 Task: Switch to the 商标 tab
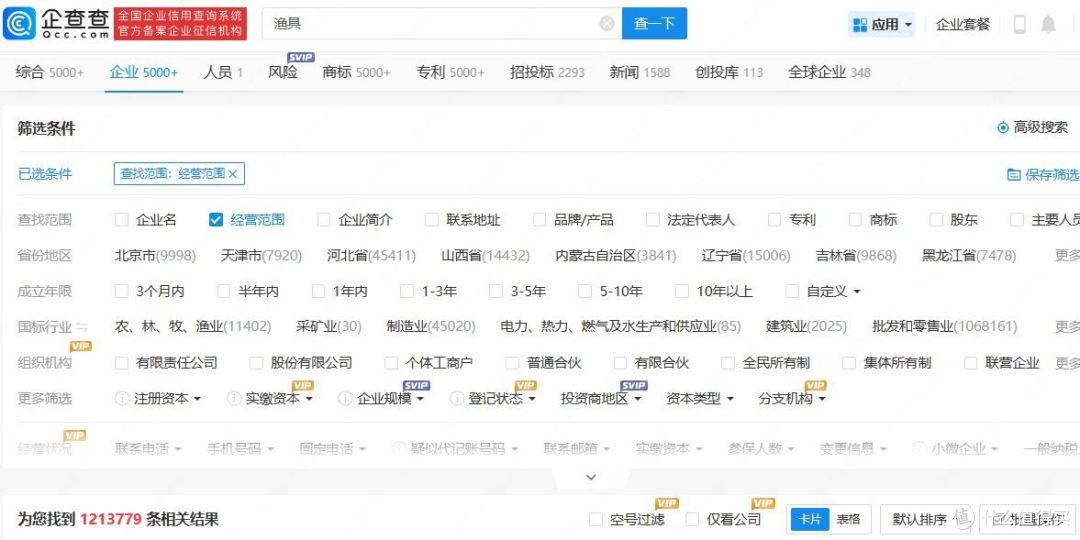tap(356, 72)
